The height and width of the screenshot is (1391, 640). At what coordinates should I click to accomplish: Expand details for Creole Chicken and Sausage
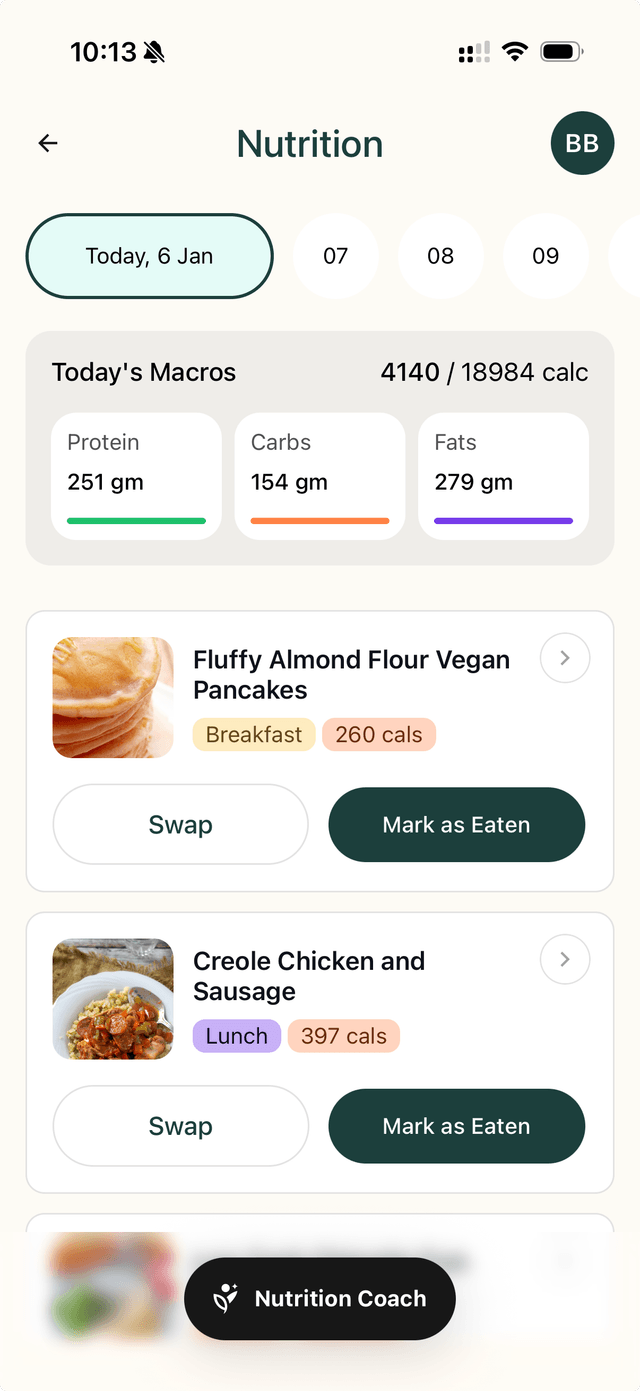(564, 959)
